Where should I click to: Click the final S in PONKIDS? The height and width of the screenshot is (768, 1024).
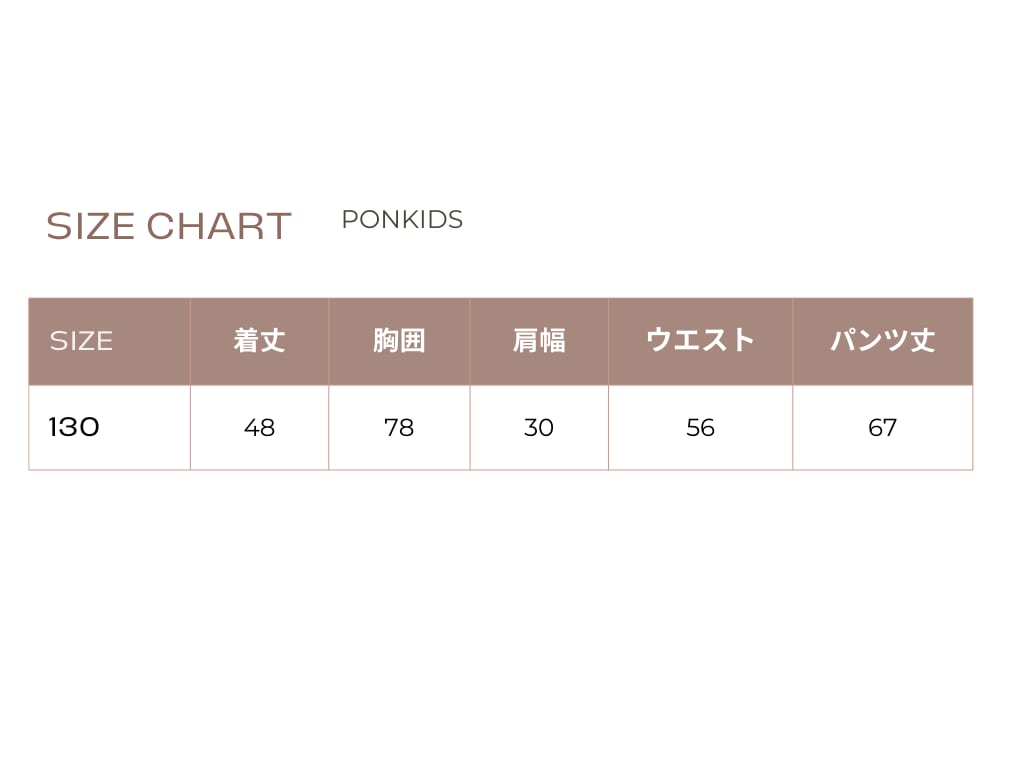456,220
